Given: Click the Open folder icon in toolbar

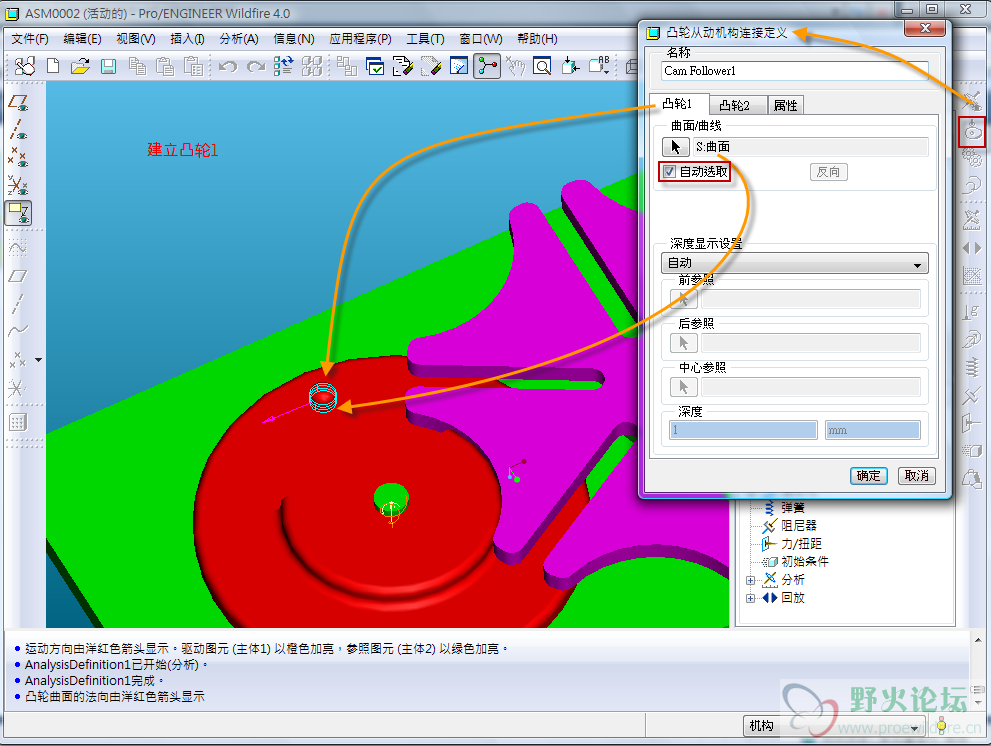Looking at the screenshot, I should [80, 67].
